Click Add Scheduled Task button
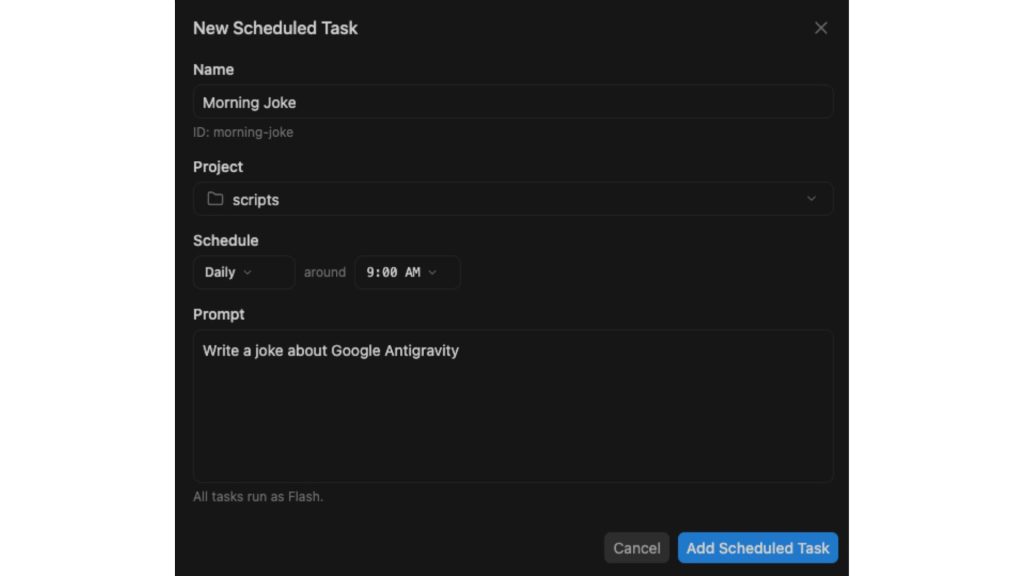The image size is (1024, 576). pos(758,548)
